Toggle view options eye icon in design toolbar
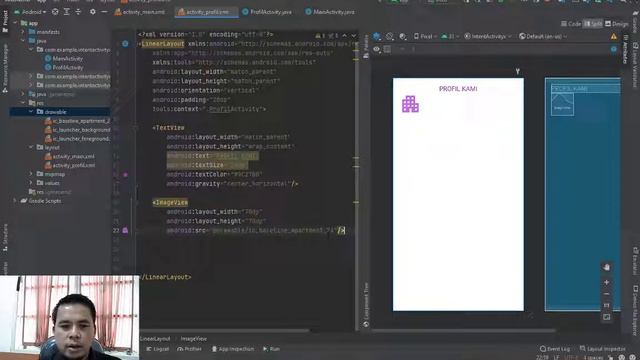This screenshot has width=640, height=360. pyautogui.click(x=376, y=49)
